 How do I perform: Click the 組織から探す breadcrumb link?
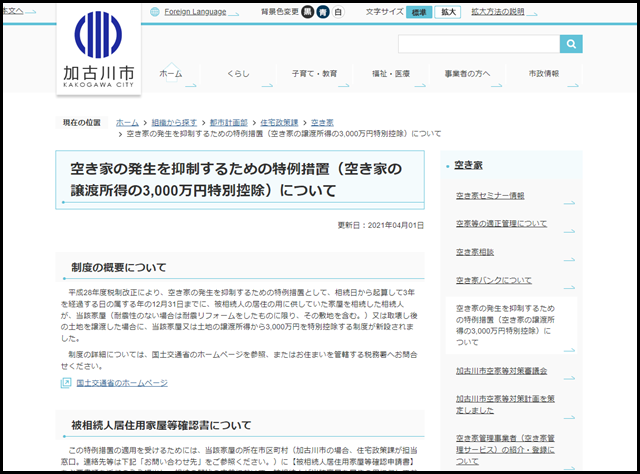point(174,122)
